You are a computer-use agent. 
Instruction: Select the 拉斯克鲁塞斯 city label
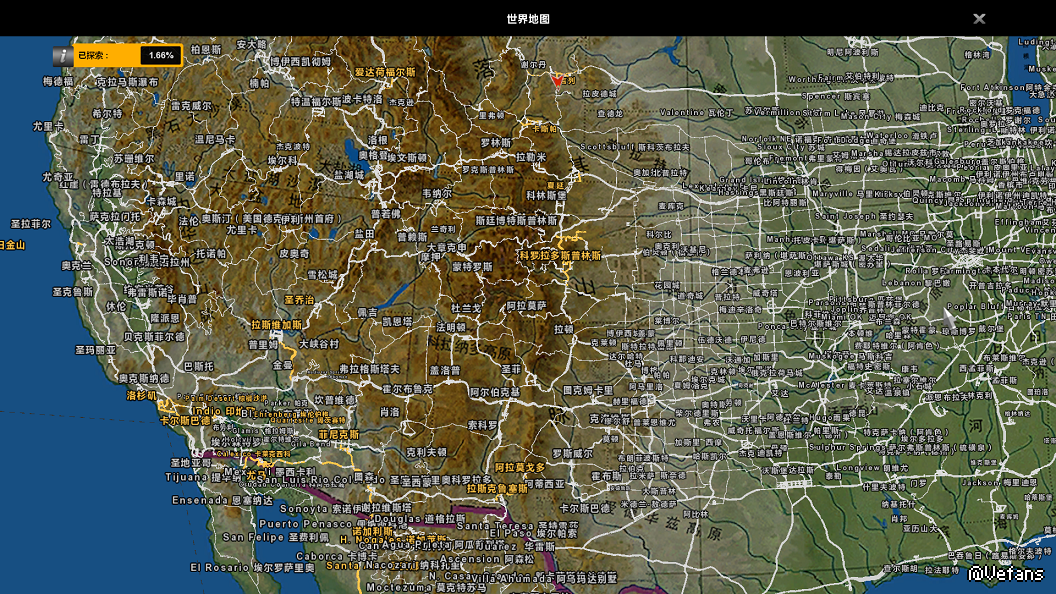[497, 489]
